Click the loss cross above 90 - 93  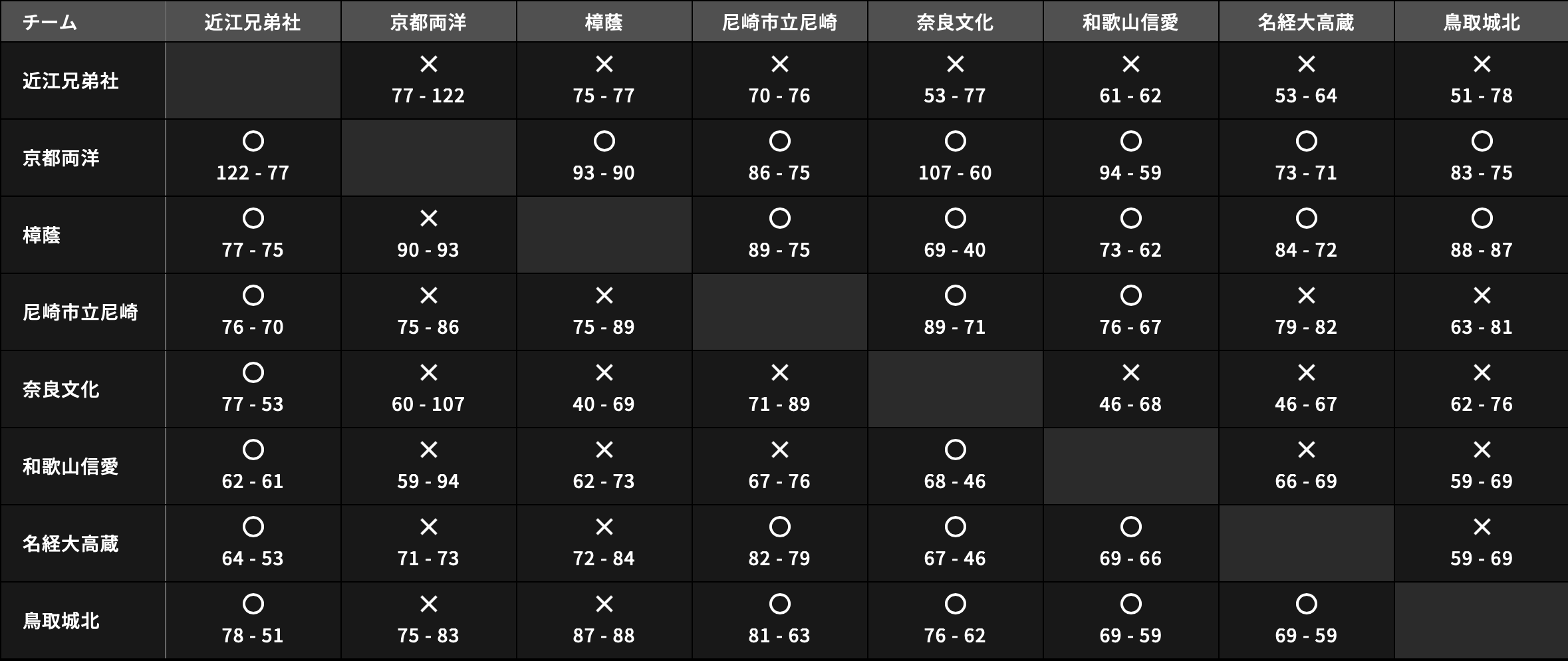[x=429, y=218]
